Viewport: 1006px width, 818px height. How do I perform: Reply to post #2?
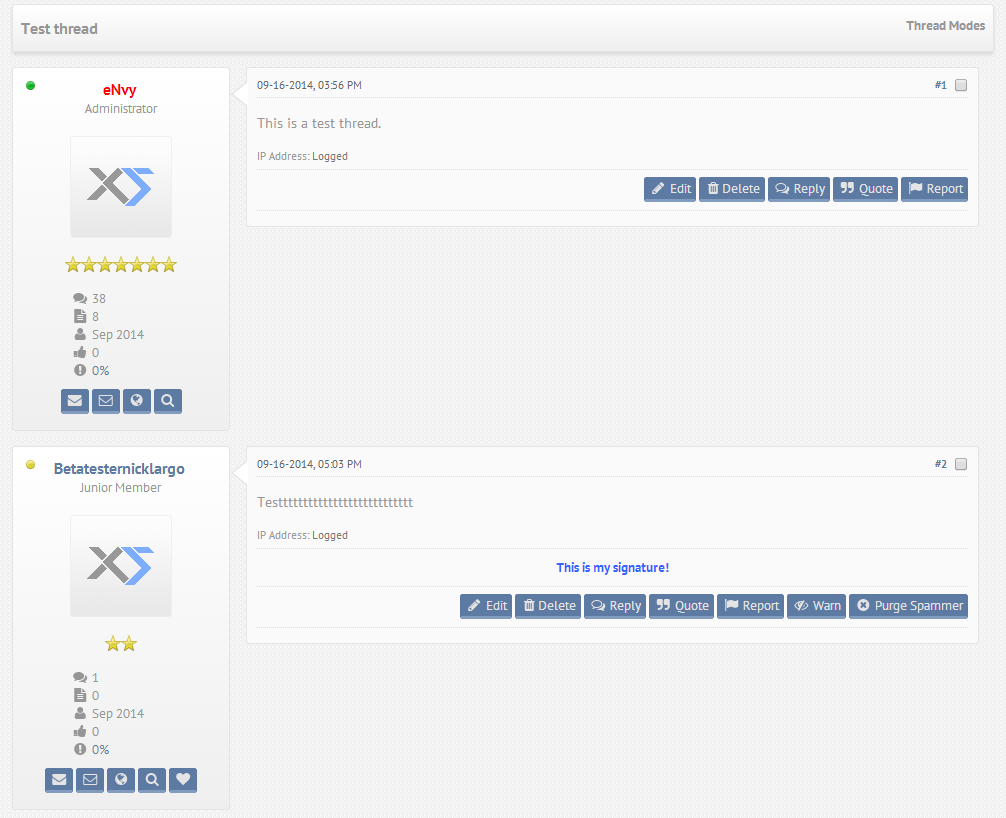click(x=615, y=606)
